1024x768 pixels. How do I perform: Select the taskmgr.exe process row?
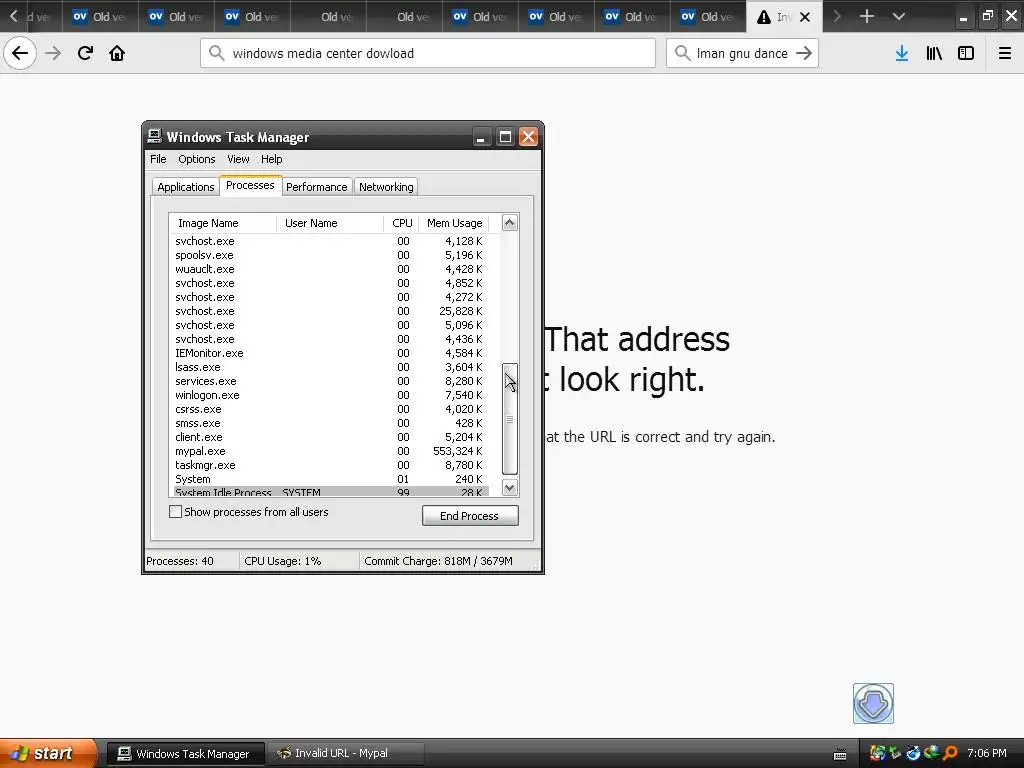pos(329,465)
